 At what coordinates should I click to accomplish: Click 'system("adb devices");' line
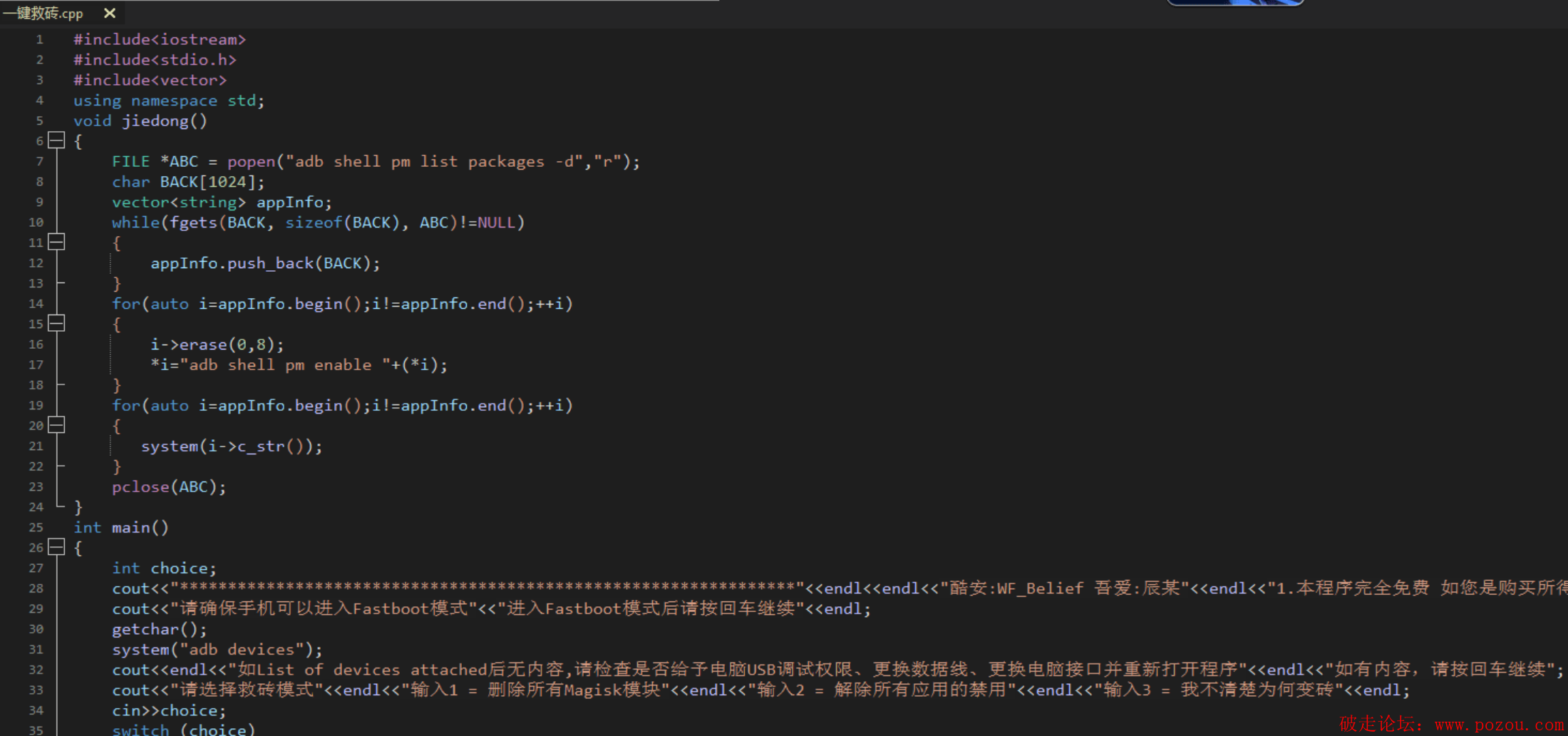coord(217,649)
